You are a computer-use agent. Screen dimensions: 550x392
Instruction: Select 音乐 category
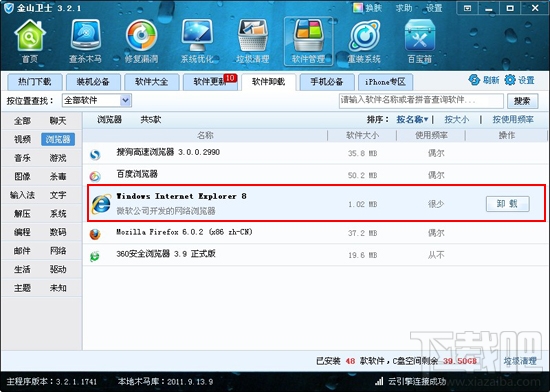pos(22,158)
